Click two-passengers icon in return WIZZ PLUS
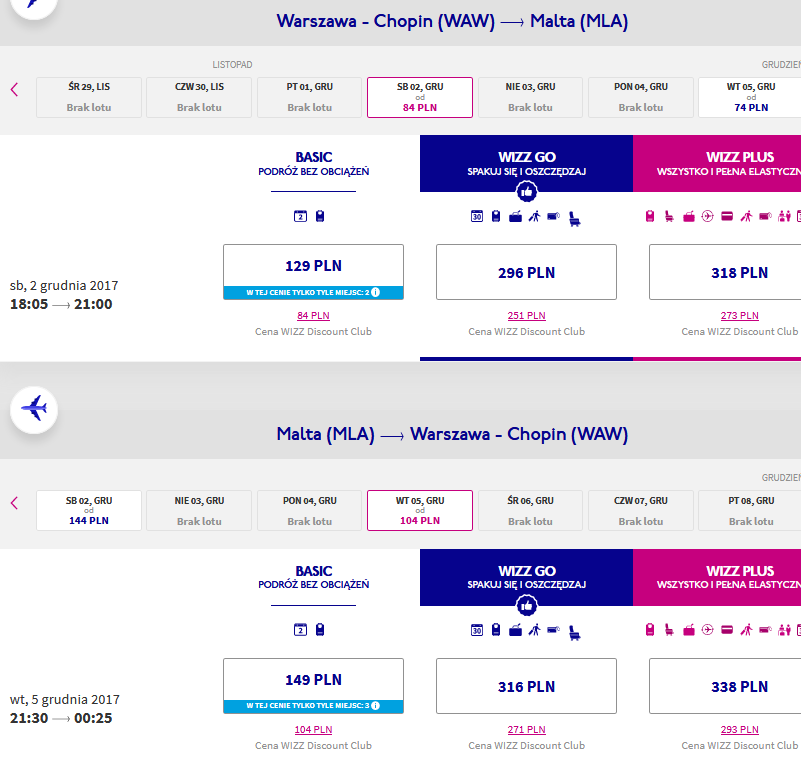 [784, 630]
